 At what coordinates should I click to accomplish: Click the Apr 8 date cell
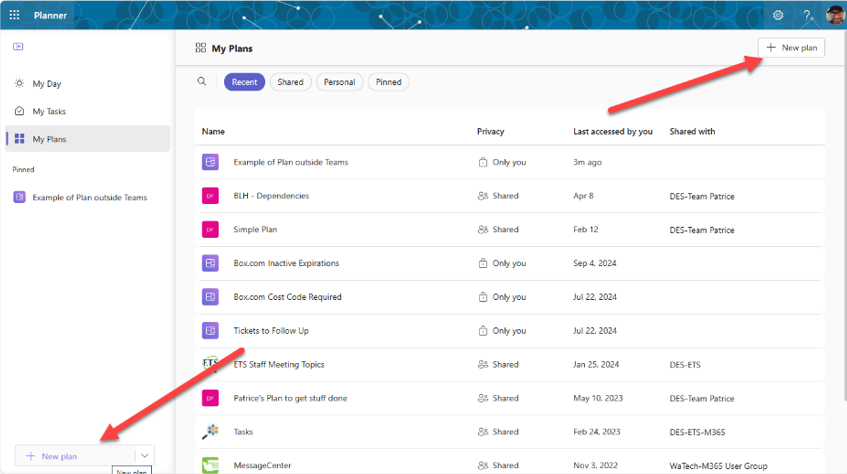pyautogui.click(x=583, y=196)
